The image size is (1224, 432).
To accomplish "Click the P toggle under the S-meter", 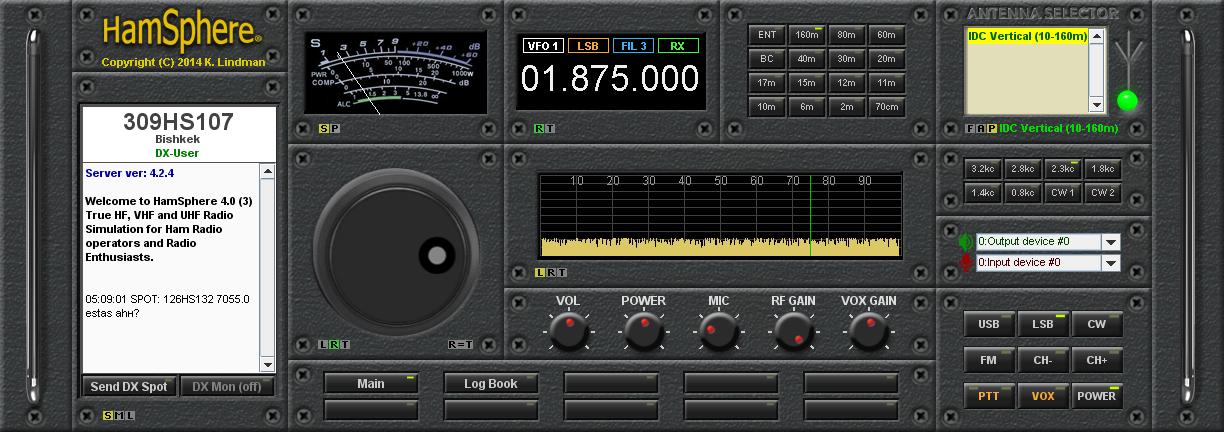I will coord(335,128).
